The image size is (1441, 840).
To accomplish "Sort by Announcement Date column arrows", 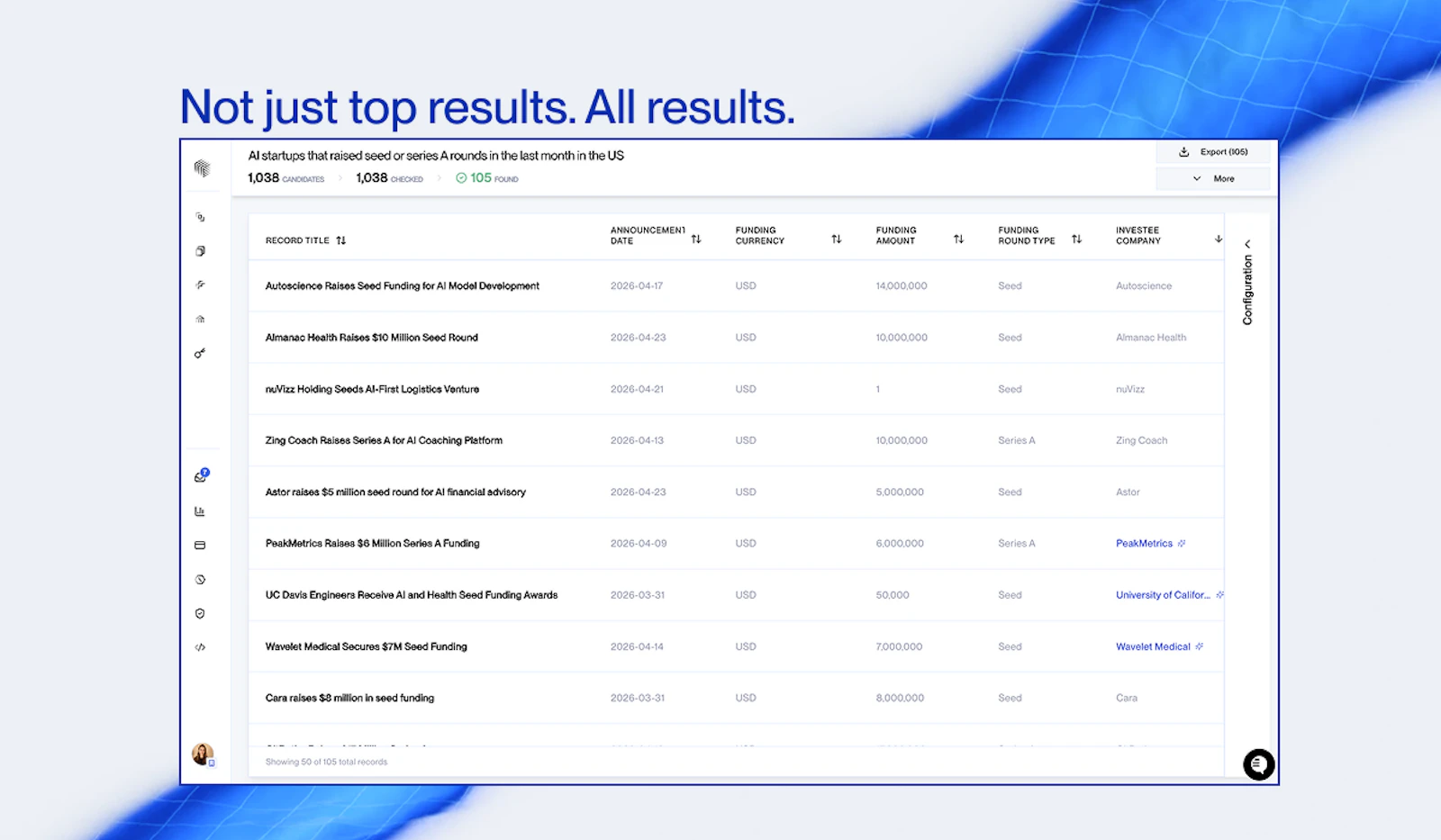I will (x=696, y=239).
